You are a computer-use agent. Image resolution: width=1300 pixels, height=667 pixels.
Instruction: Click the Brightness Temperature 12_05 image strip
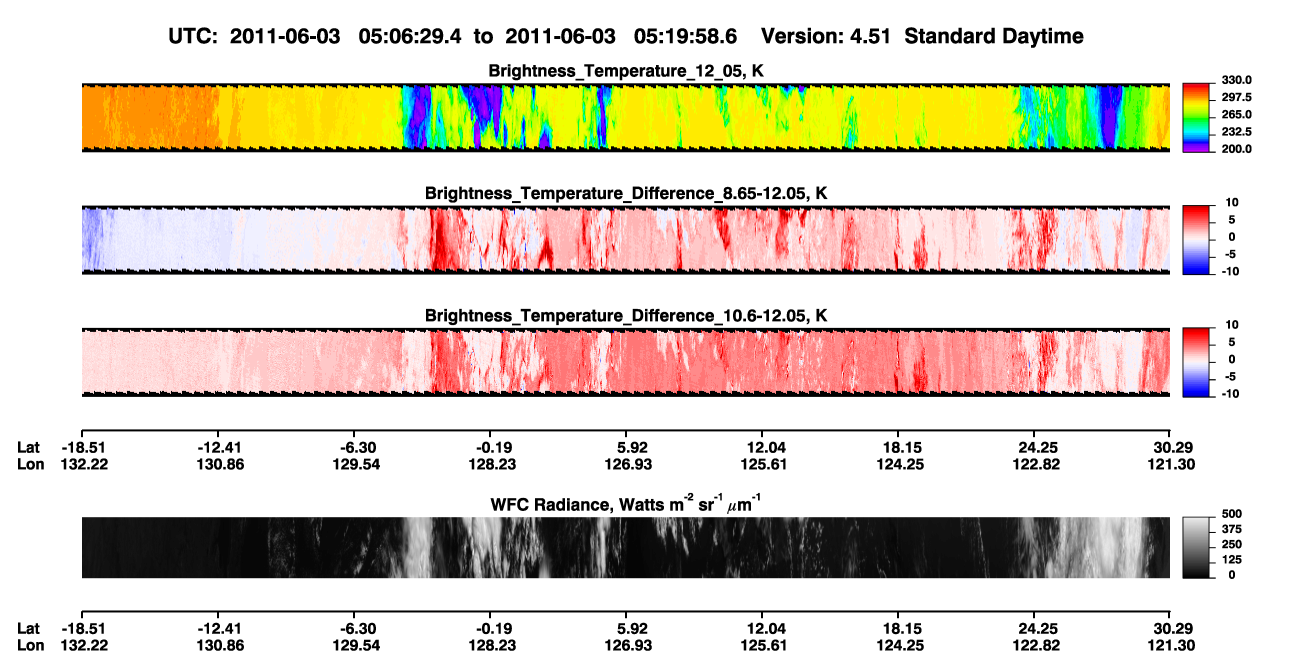tap(626, 117)
